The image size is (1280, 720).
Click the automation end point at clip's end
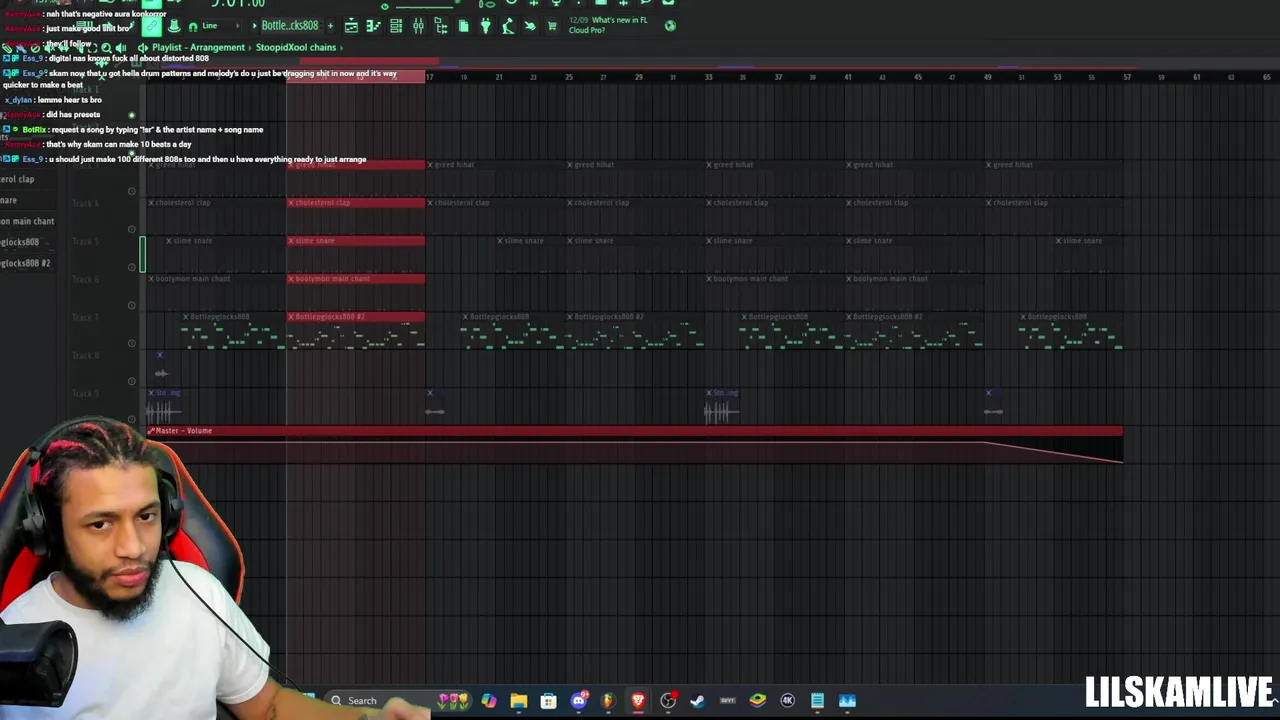[x=1121, y=461]
